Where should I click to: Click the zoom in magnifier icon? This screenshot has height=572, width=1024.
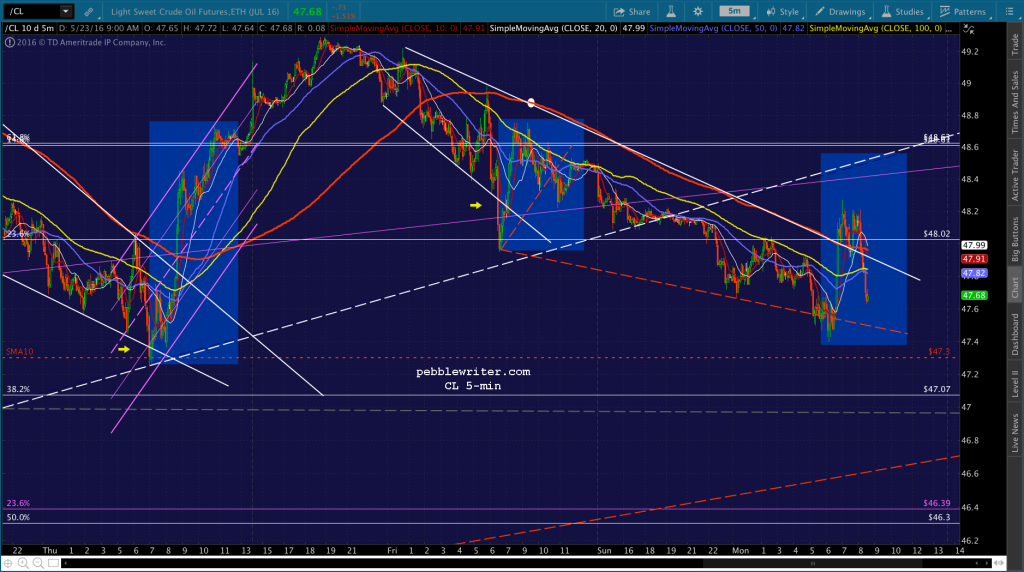pos(23,563)
